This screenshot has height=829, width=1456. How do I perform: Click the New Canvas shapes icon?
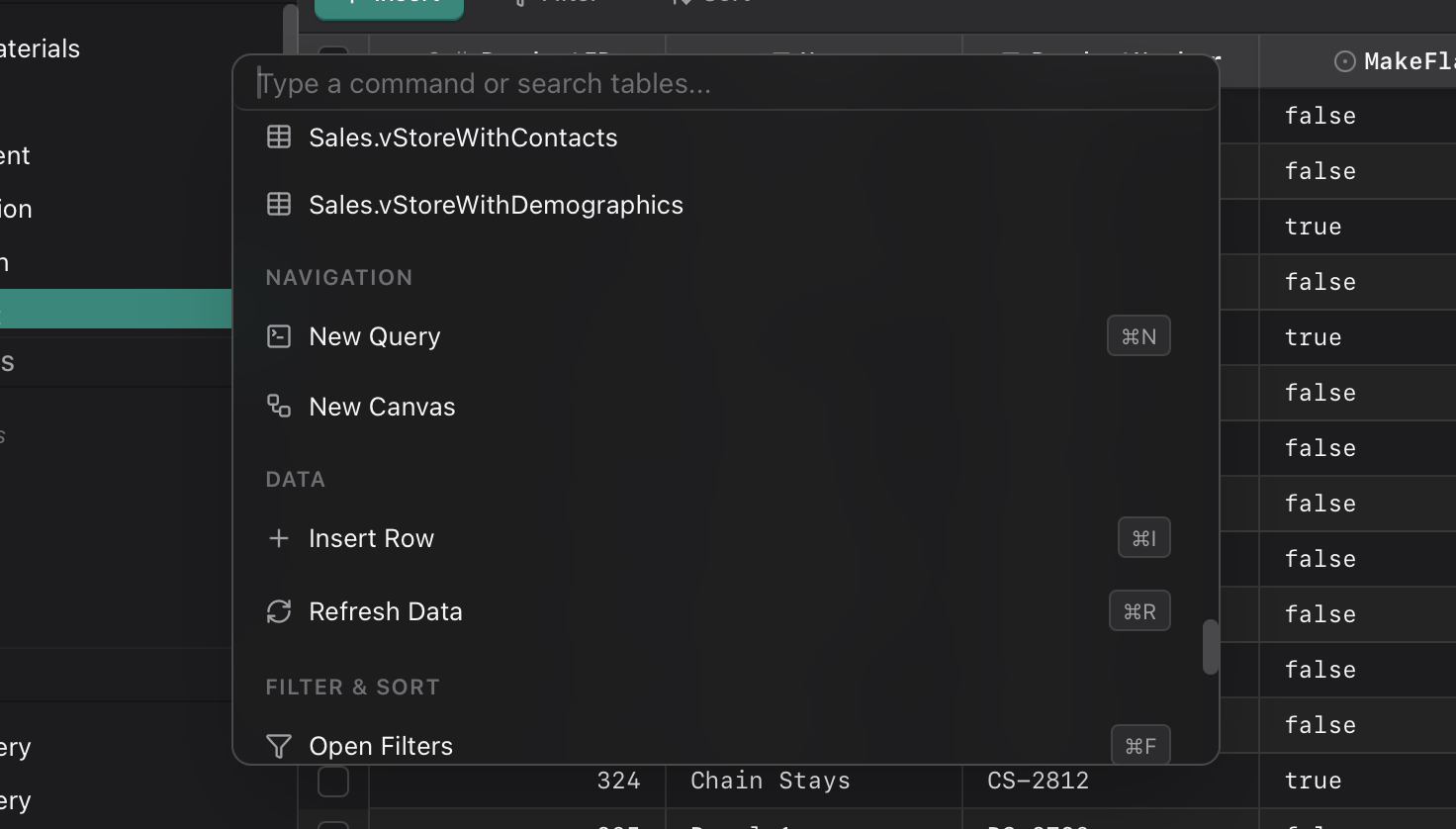click(x=279, y=407)
